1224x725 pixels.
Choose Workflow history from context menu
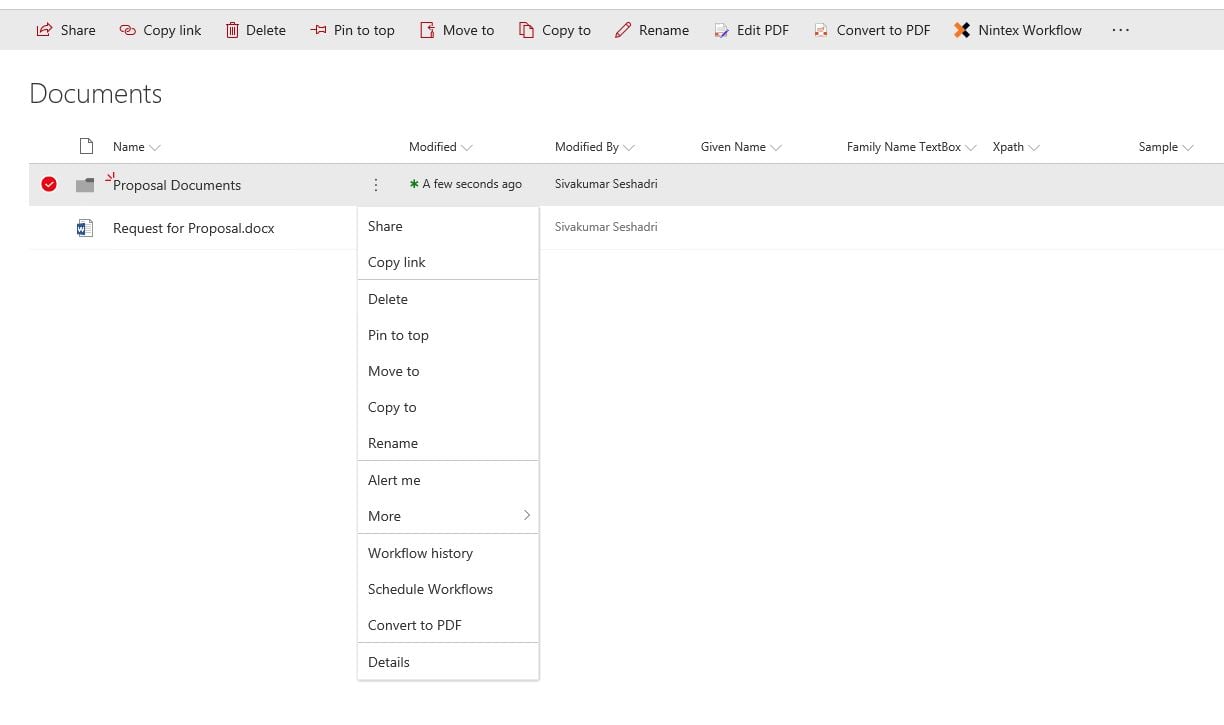coord(420,553)
